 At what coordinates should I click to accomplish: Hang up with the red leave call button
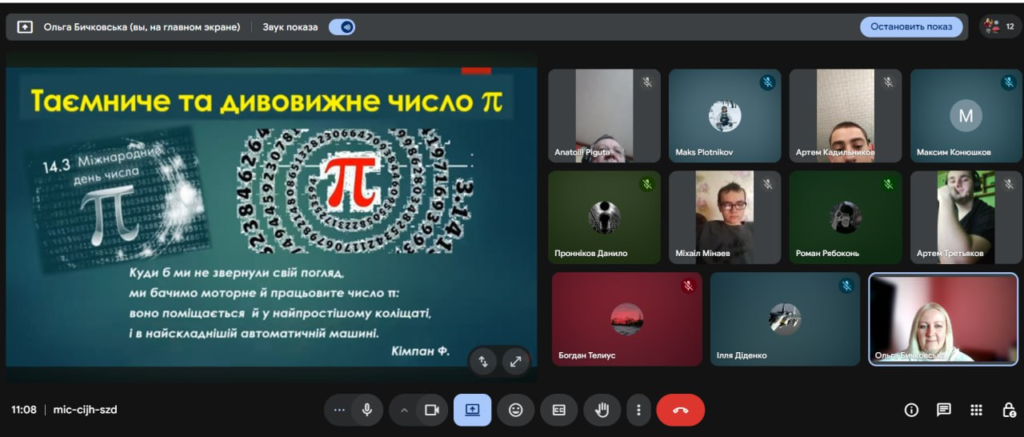(680, 410)
